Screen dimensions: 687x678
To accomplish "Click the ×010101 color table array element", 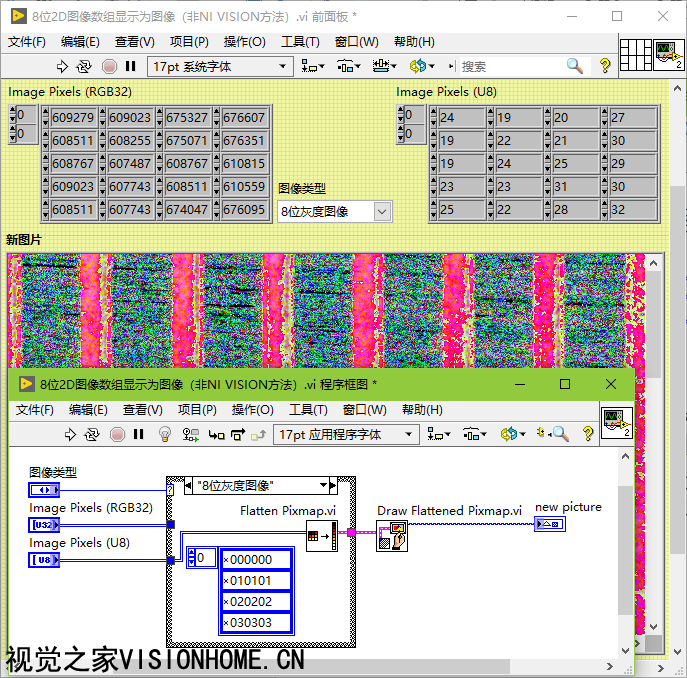I will [256, 580].
